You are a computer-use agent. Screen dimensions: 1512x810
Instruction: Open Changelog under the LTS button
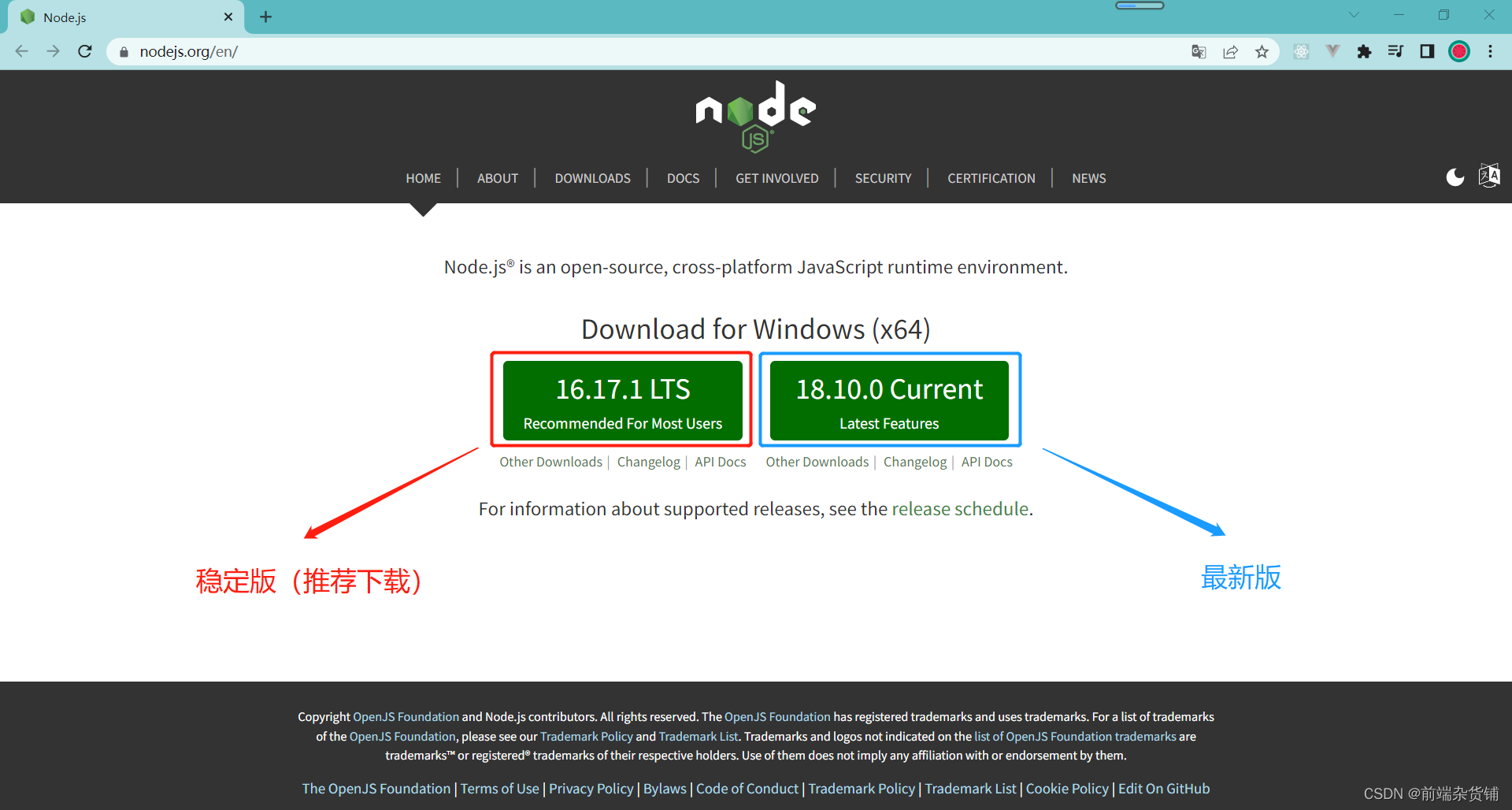tap(648, 463)
